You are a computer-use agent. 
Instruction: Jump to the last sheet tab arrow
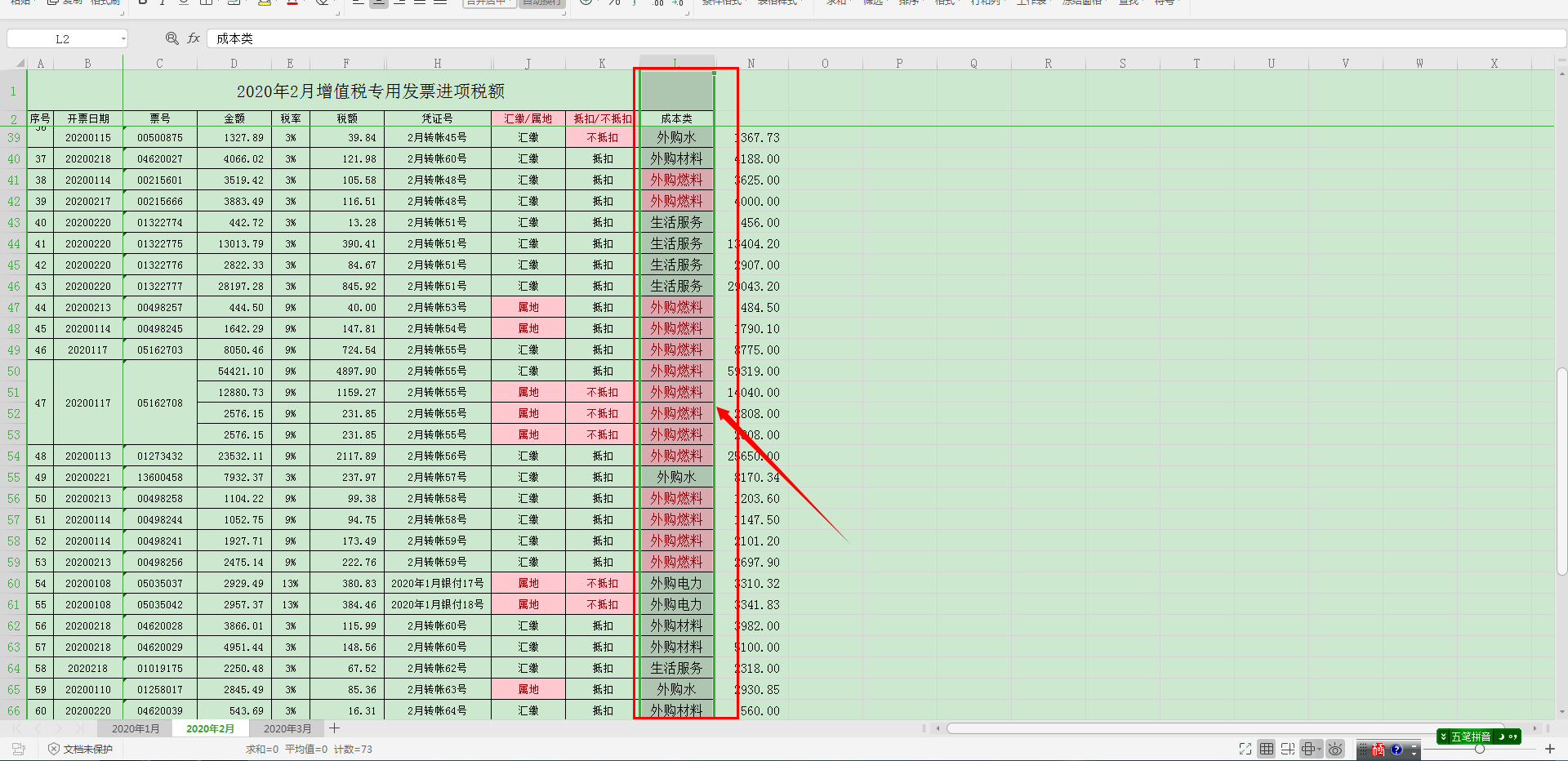point(79,728)
